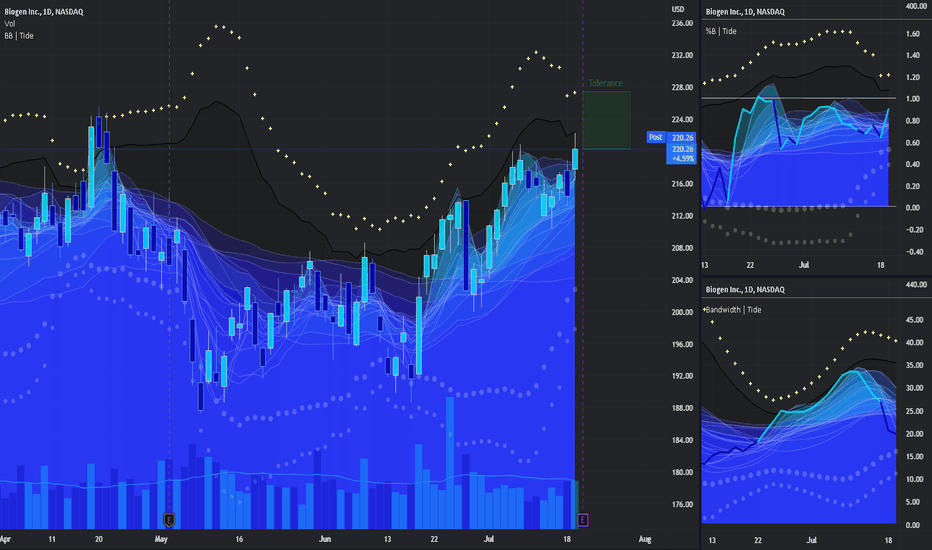Click the 200.00 price axis label

[682, 312]
